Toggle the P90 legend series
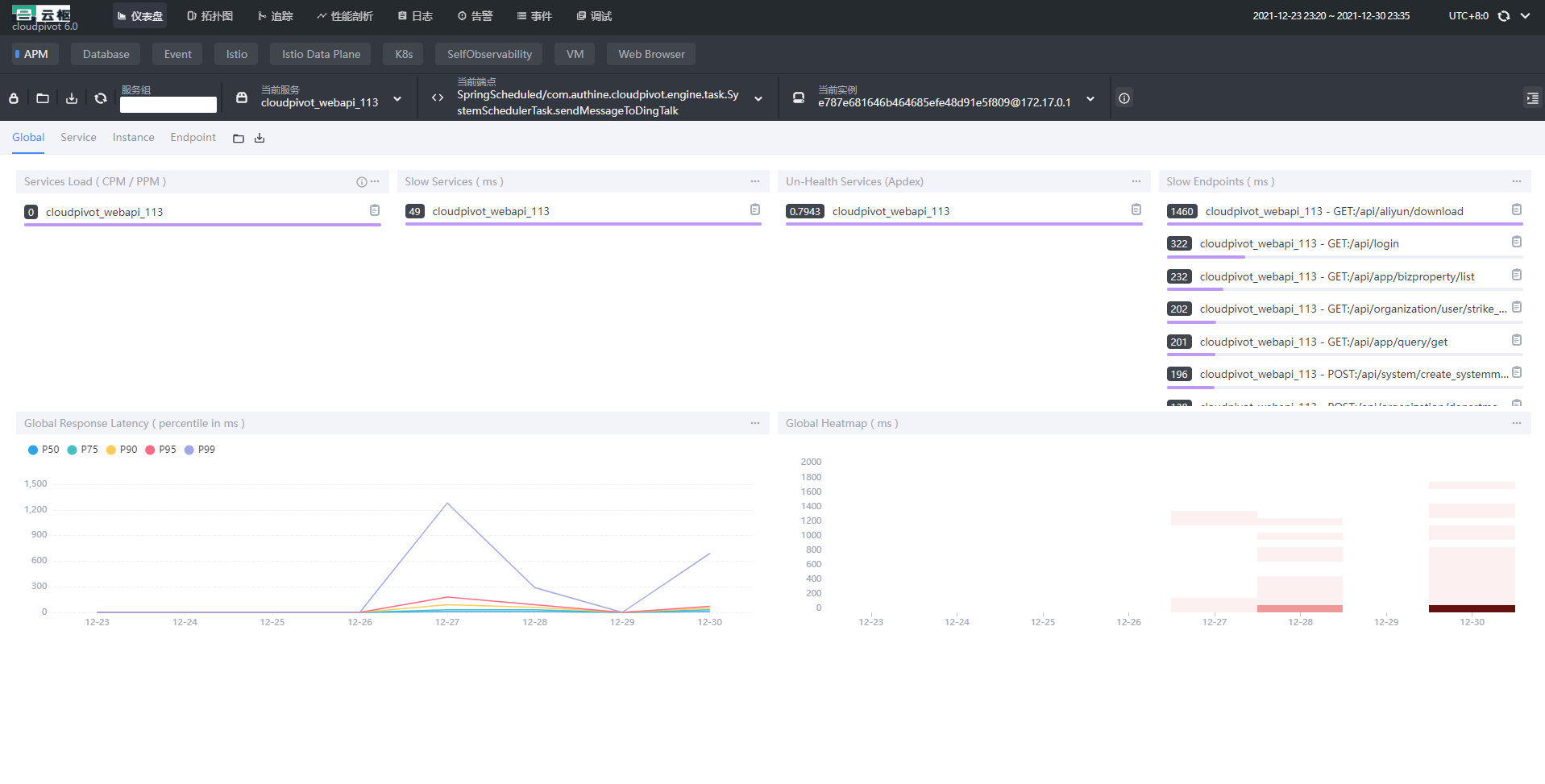The width and height of the screenshot is (1545, 784). point(122,450)
